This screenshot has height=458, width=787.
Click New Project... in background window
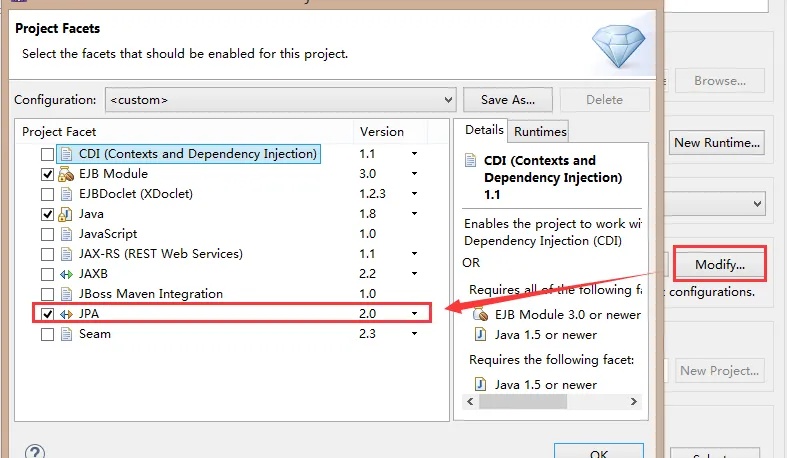719,371
